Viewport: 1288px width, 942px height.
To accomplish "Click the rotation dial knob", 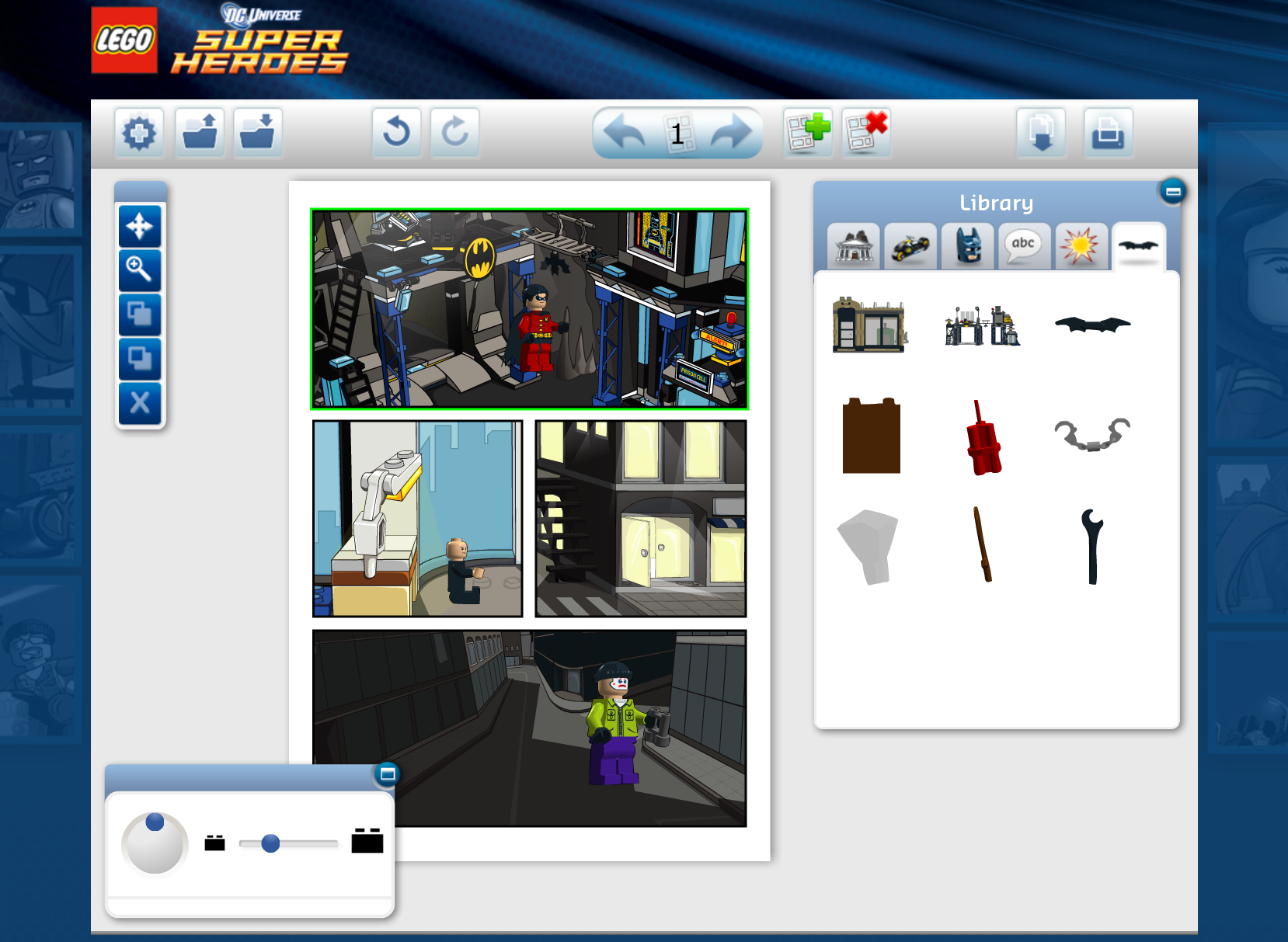I will (155, 822).
